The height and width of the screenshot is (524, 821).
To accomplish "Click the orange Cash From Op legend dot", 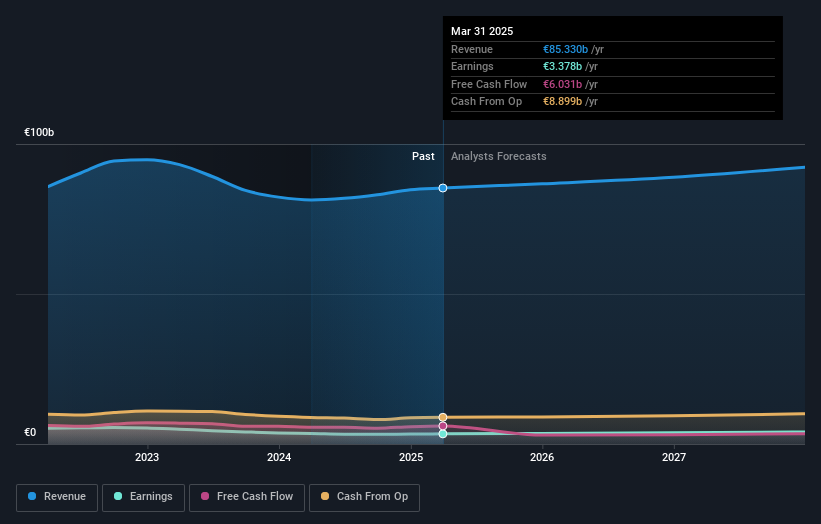I will 325,496.
